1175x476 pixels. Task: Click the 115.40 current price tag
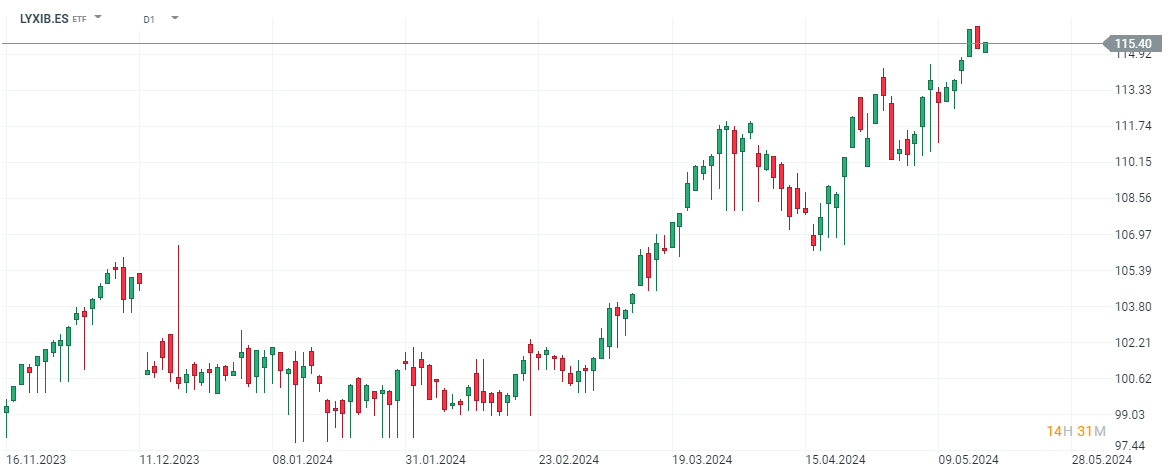[x=1133, y=43]
